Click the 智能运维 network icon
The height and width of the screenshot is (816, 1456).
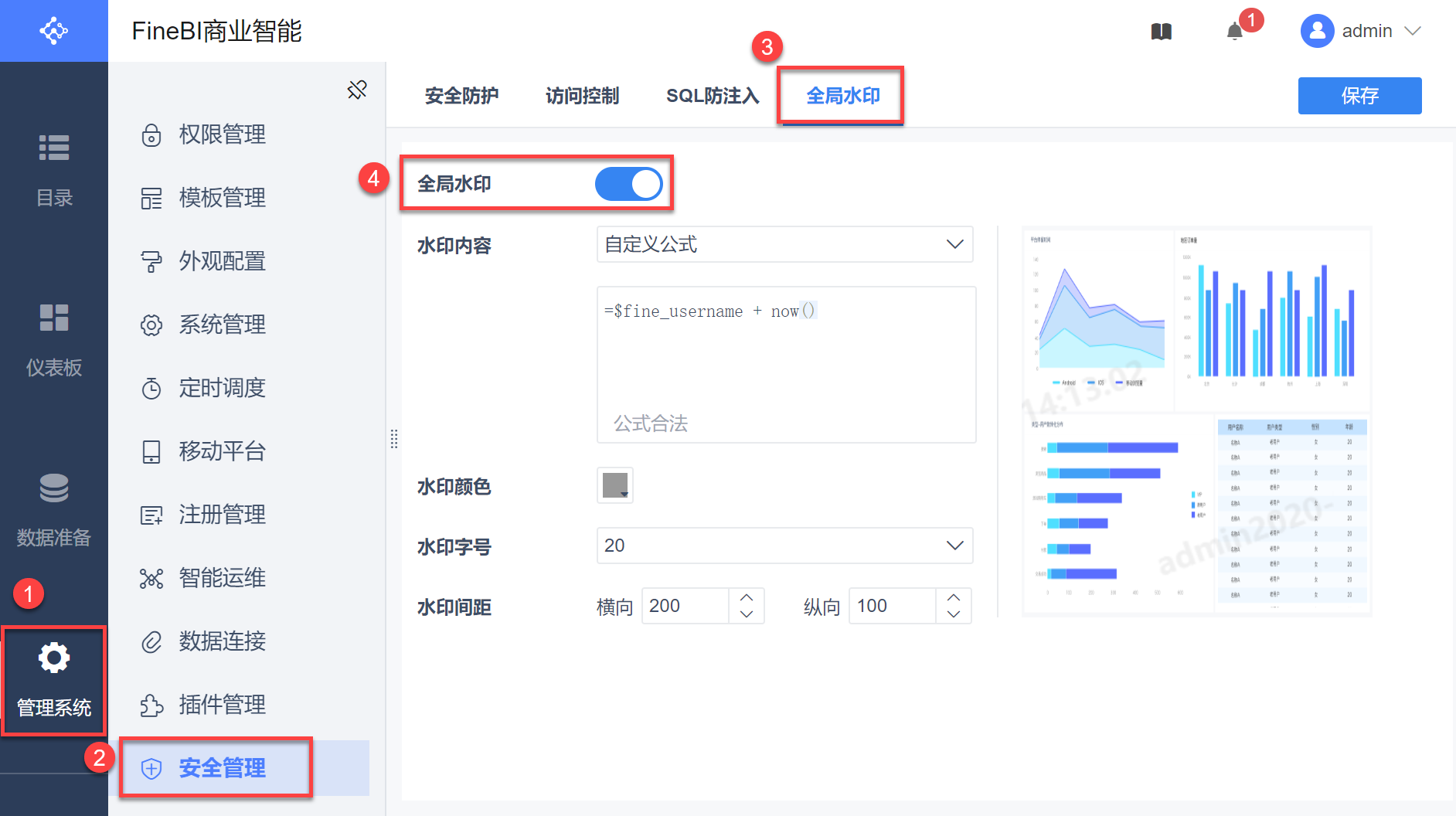tap(151, 579)
